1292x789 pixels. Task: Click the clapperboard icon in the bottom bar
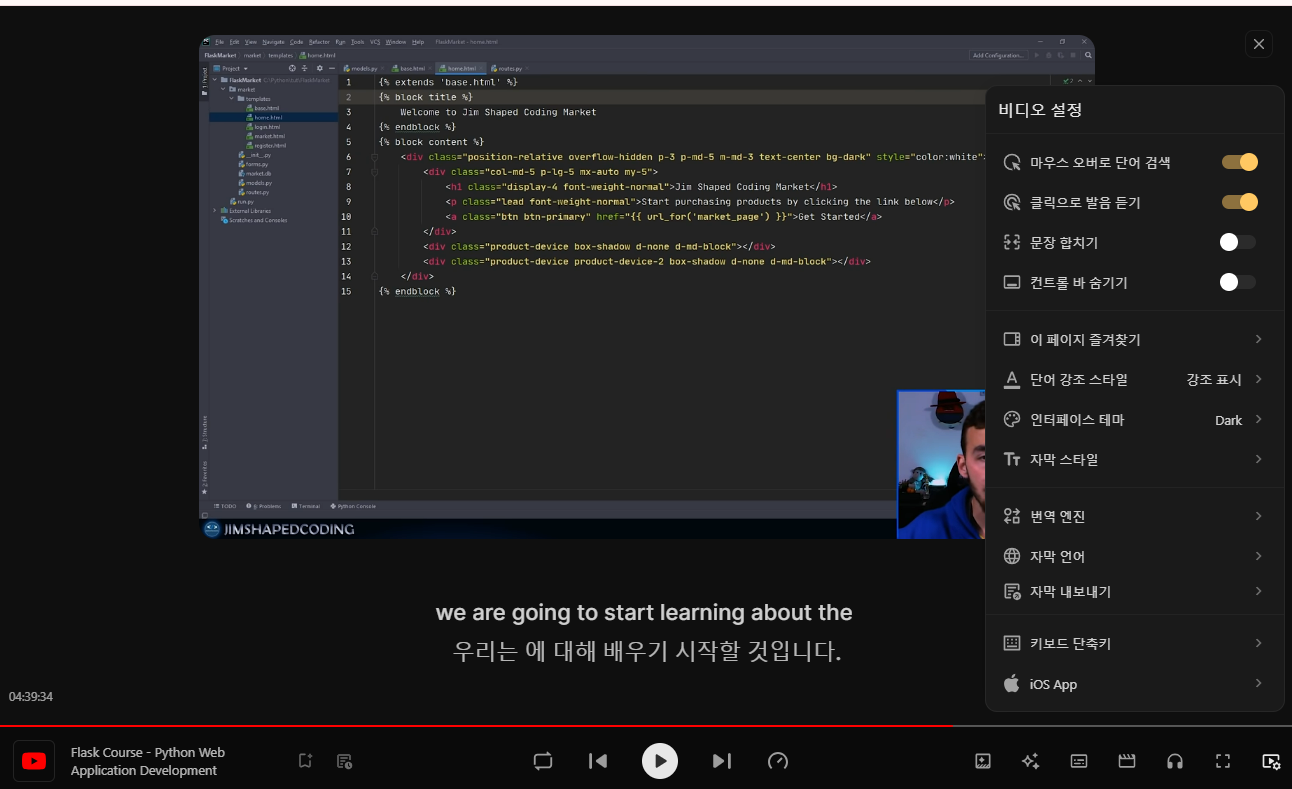[1127, 761]
